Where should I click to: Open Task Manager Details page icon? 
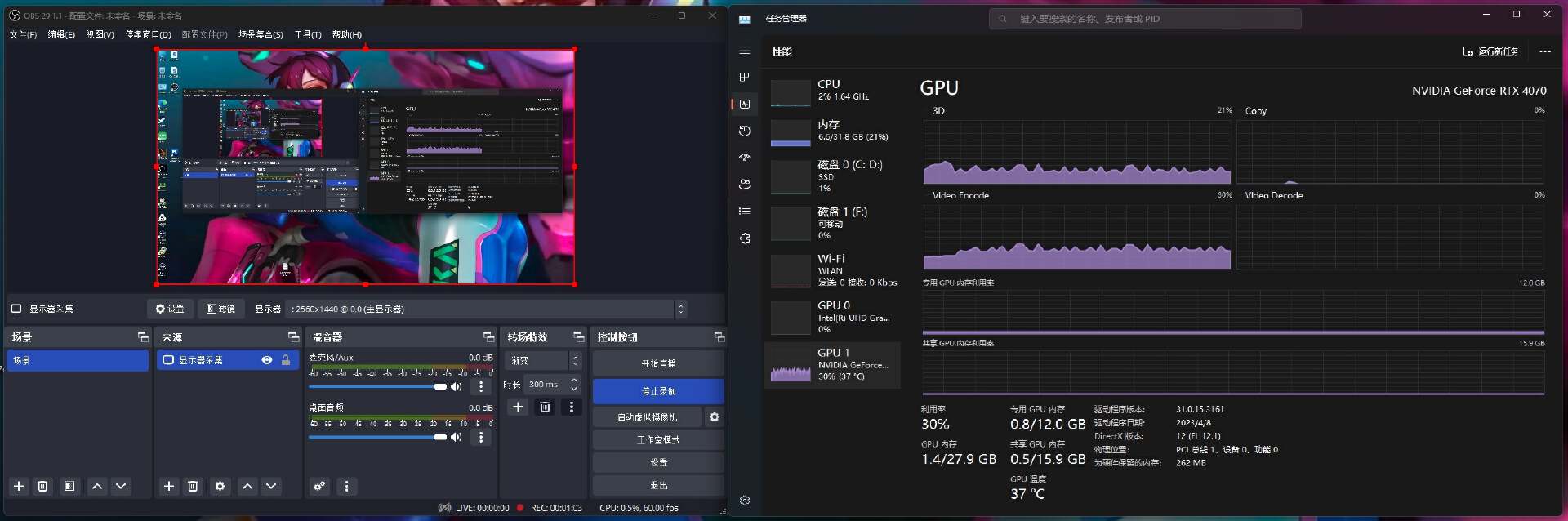point(744,212)
